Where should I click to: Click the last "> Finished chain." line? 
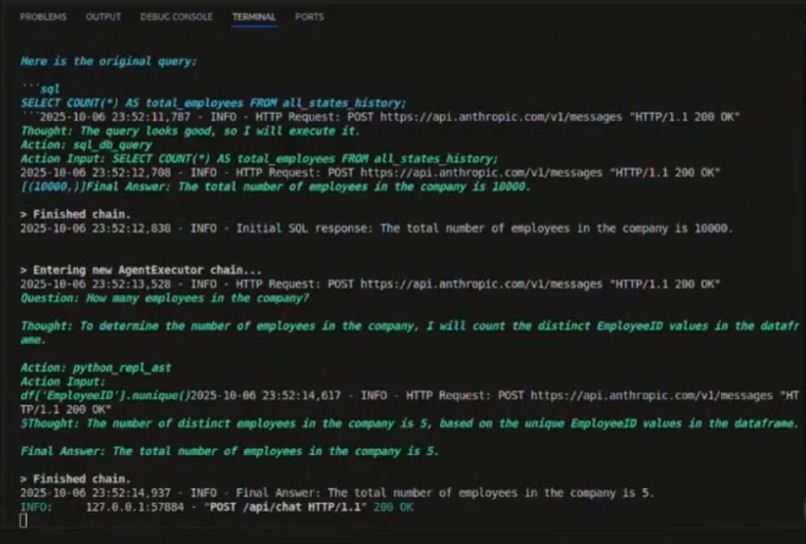(x=76, y=479)
